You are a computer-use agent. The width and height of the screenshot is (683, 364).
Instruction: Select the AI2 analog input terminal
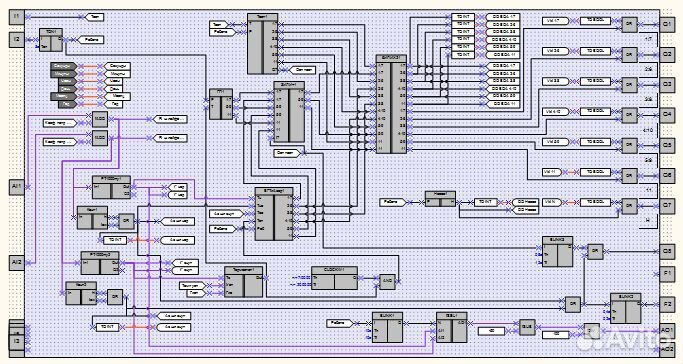pyautogui.click(x=17, y=263)
